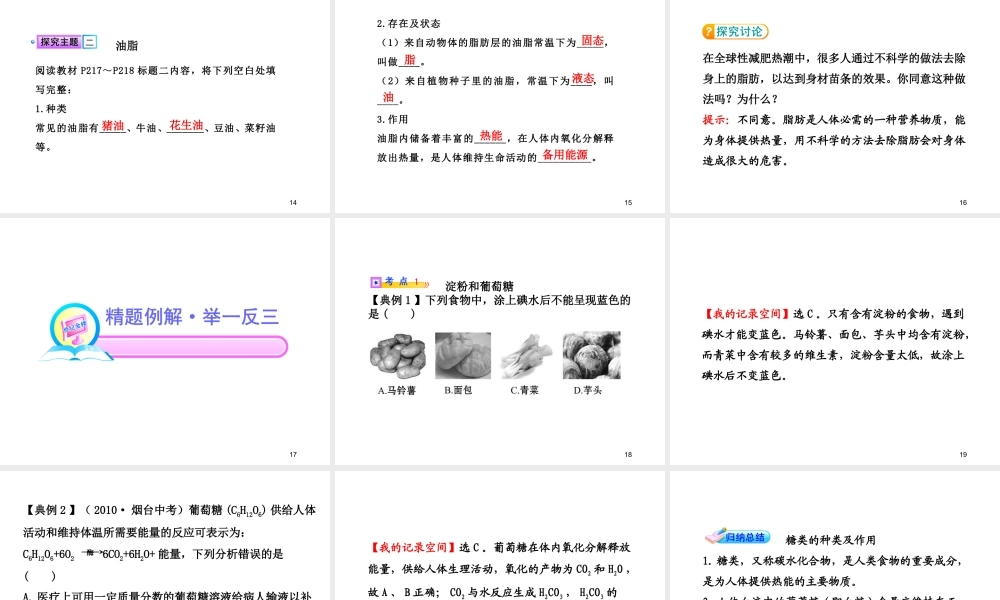
Task: Select the potato image labeled A.马铃薯
Action: (x=398, y=356)
